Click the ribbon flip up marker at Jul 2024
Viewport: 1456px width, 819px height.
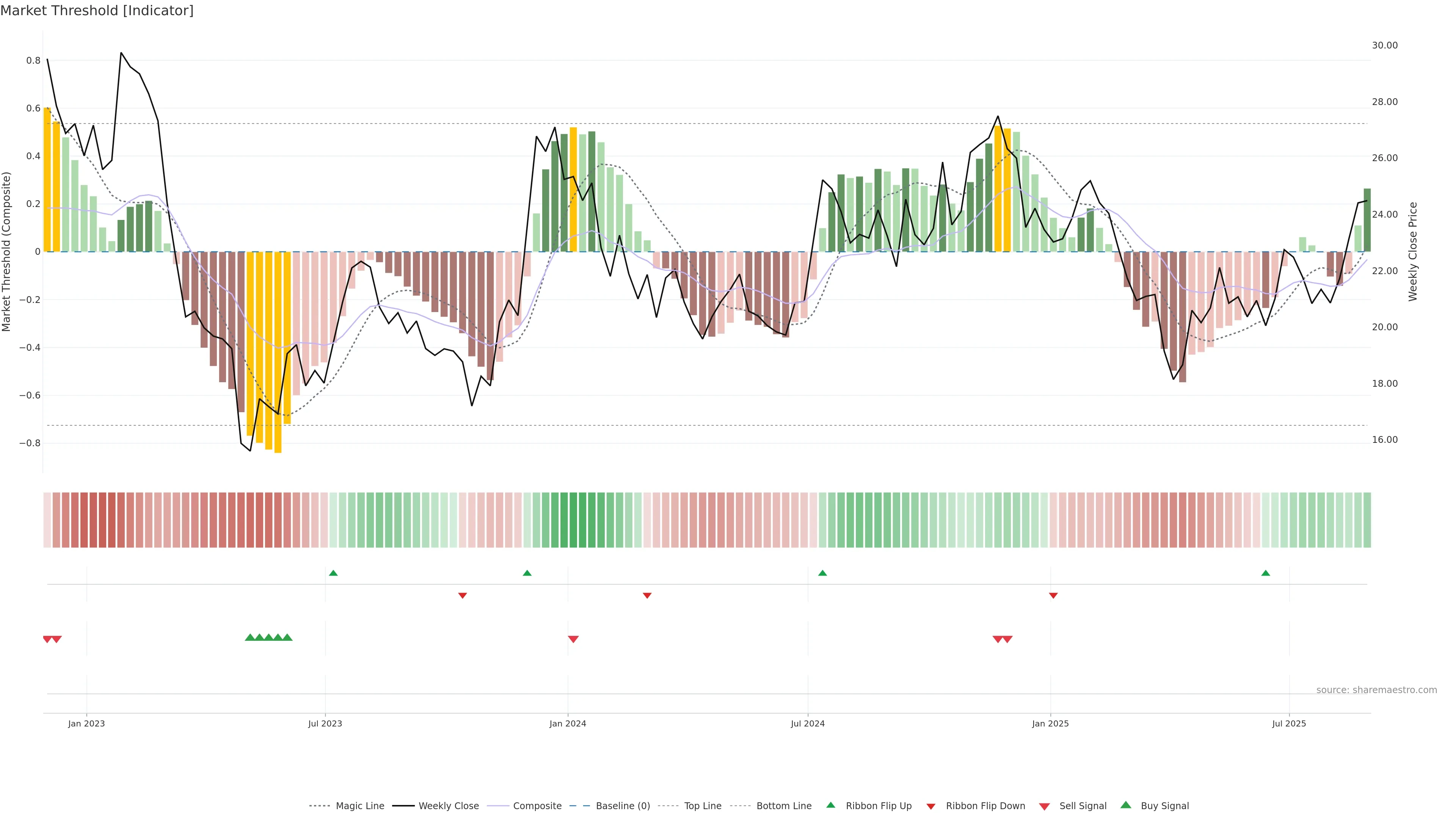(x=822, y=573)
